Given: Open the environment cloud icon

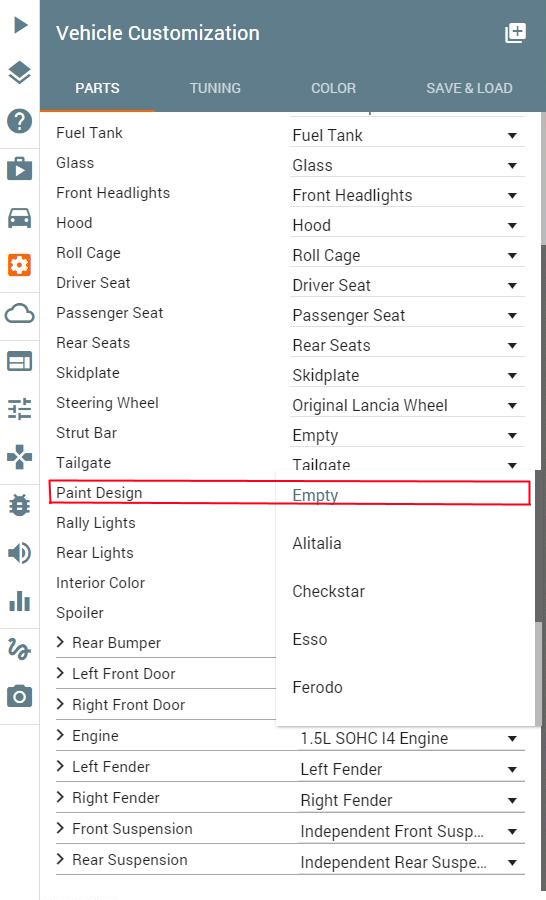Looking at the screenshot, I should [x=20, y=314].
